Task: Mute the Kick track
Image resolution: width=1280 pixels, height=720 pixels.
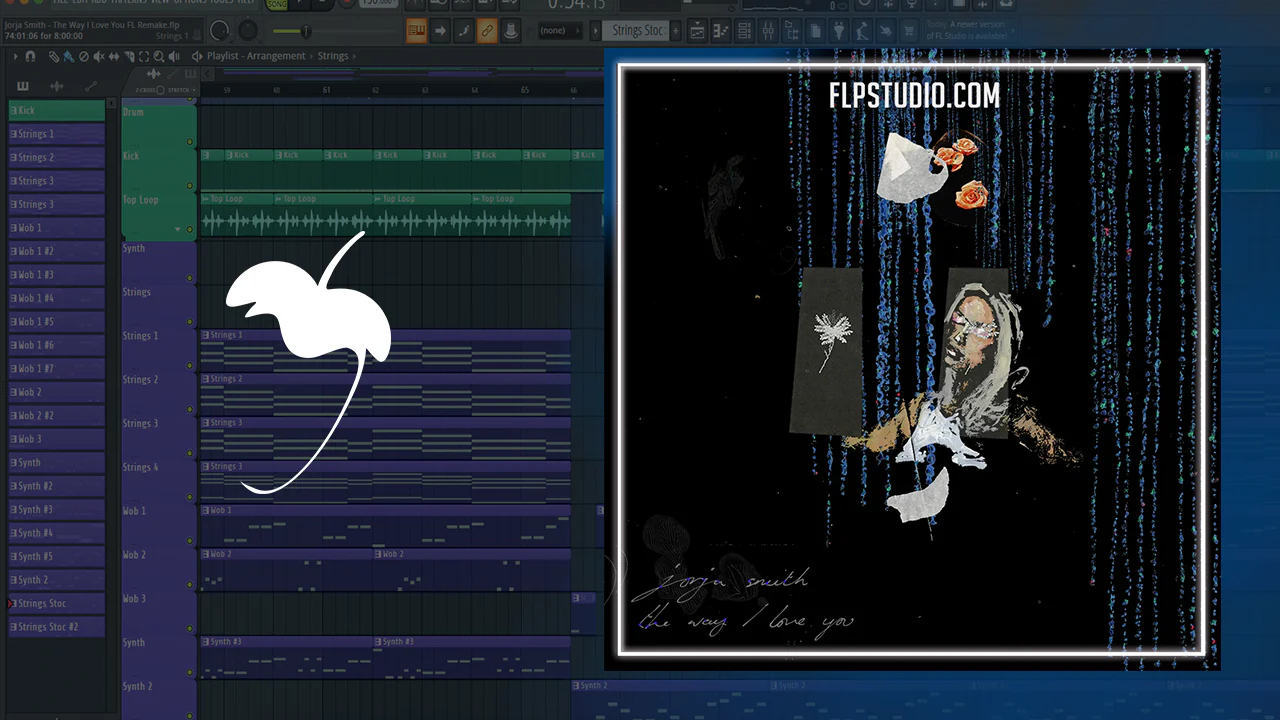Action: click(190, 186)
